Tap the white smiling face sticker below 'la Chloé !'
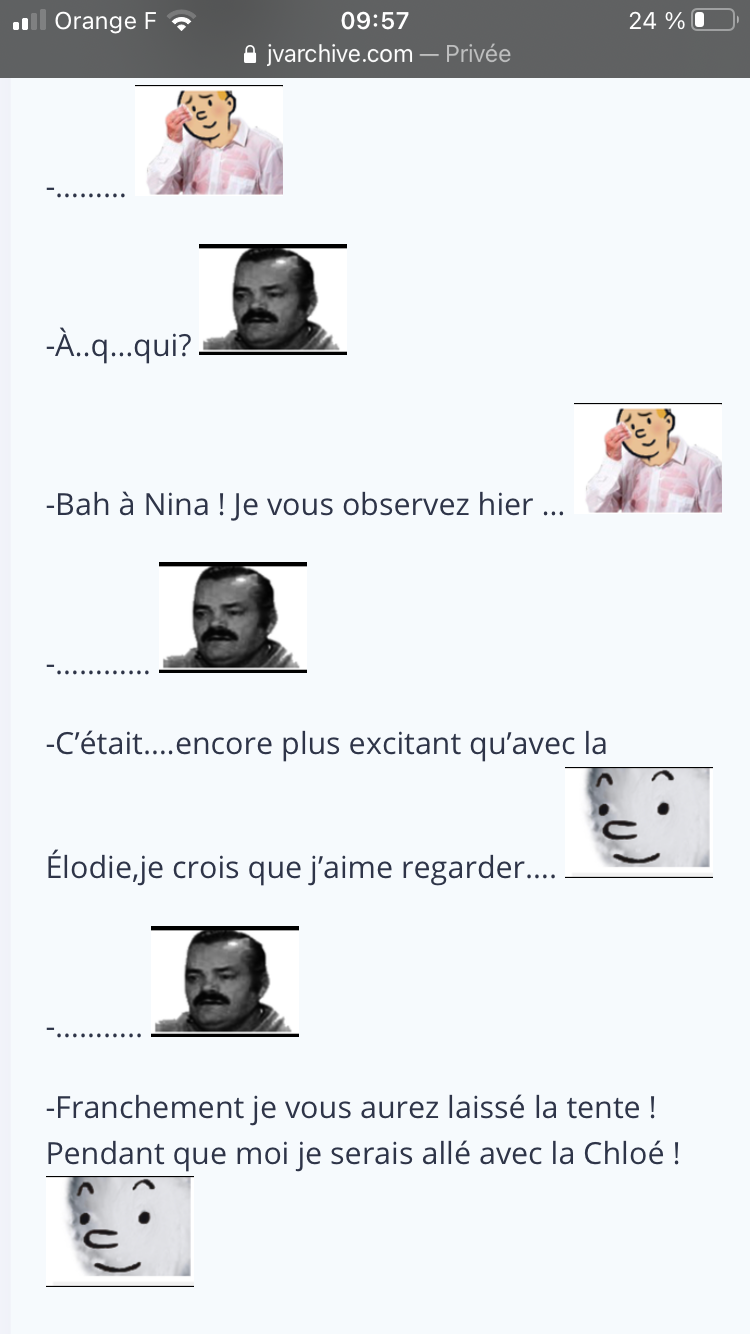Viewport: 750px width, 1334px height. 120,1231
